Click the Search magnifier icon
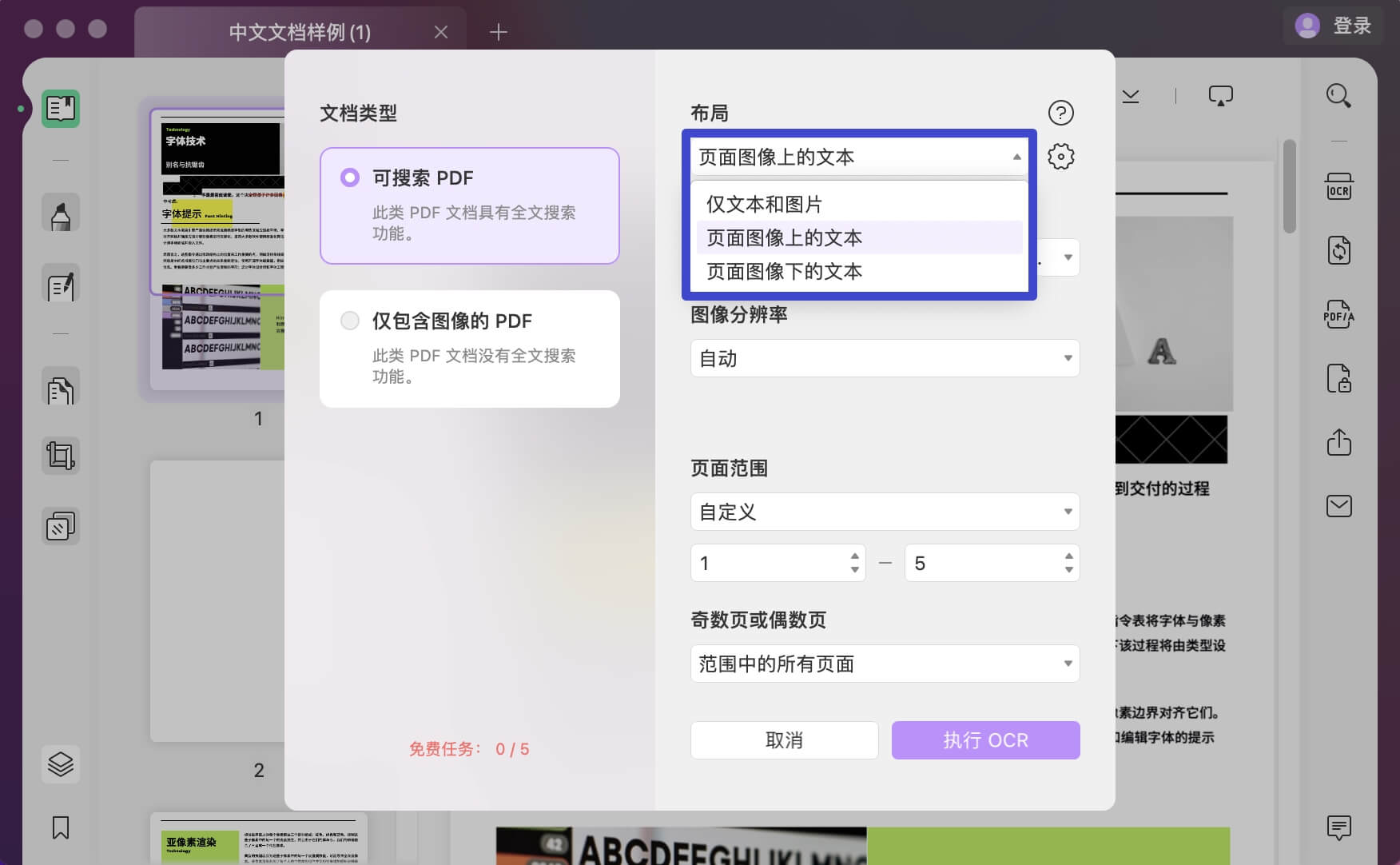1400x865 pixels. pos(1338,96)
